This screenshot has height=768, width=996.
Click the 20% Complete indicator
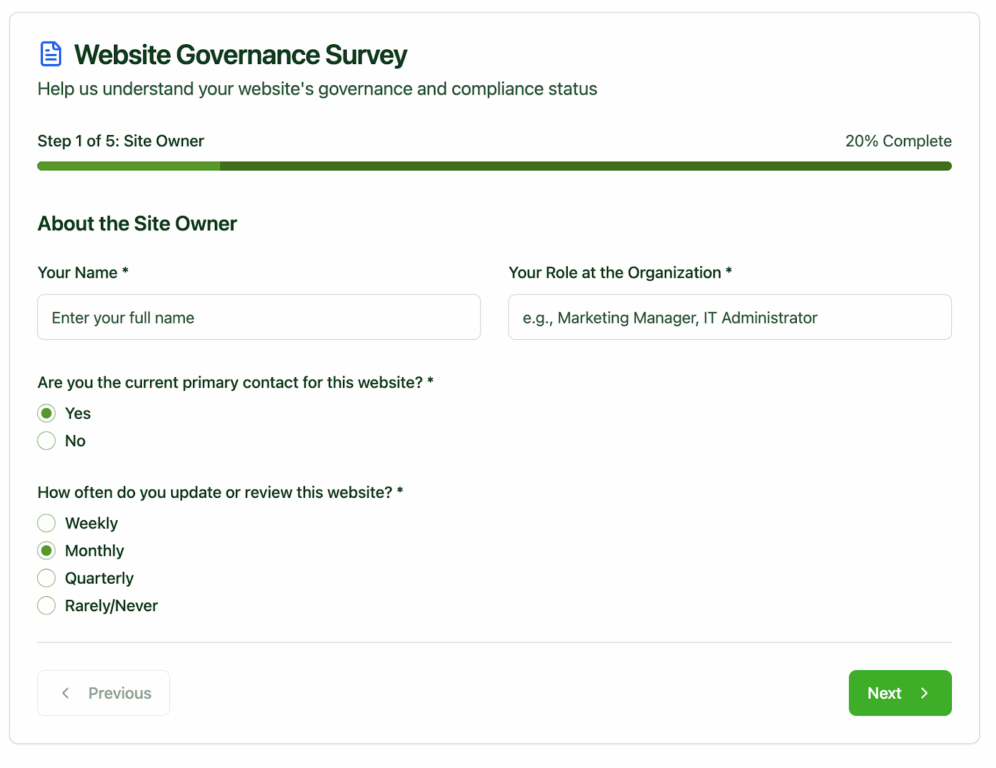click(x=898, y=141)
